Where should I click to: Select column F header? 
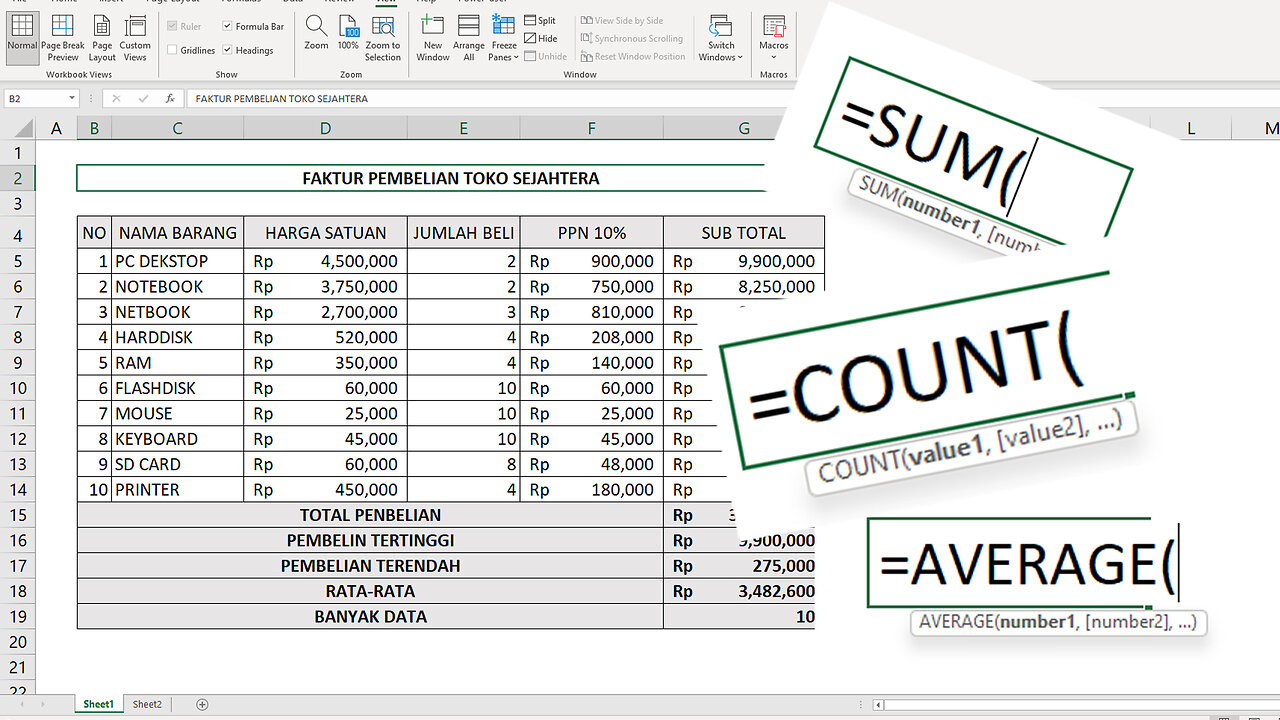(591, 128)
